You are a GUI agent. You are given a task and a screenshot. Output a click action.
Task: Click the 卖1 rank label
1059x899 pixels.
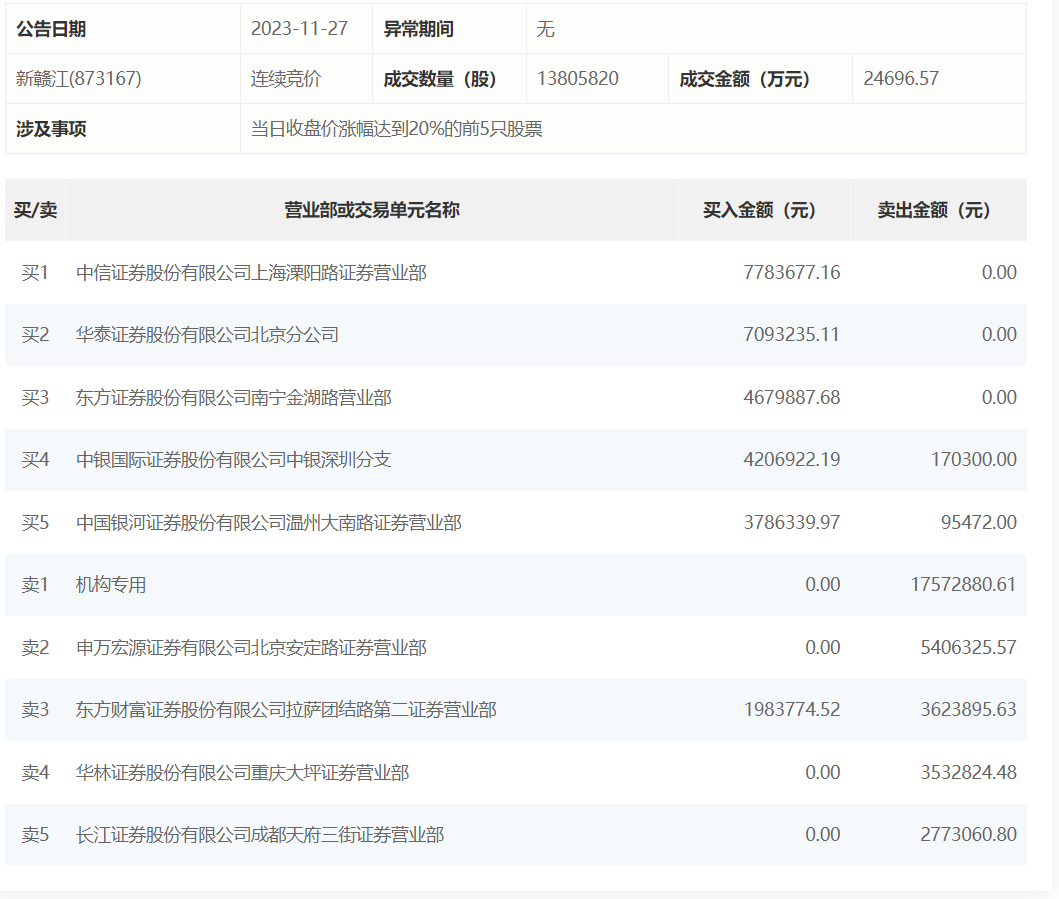(x=35, y=584)
